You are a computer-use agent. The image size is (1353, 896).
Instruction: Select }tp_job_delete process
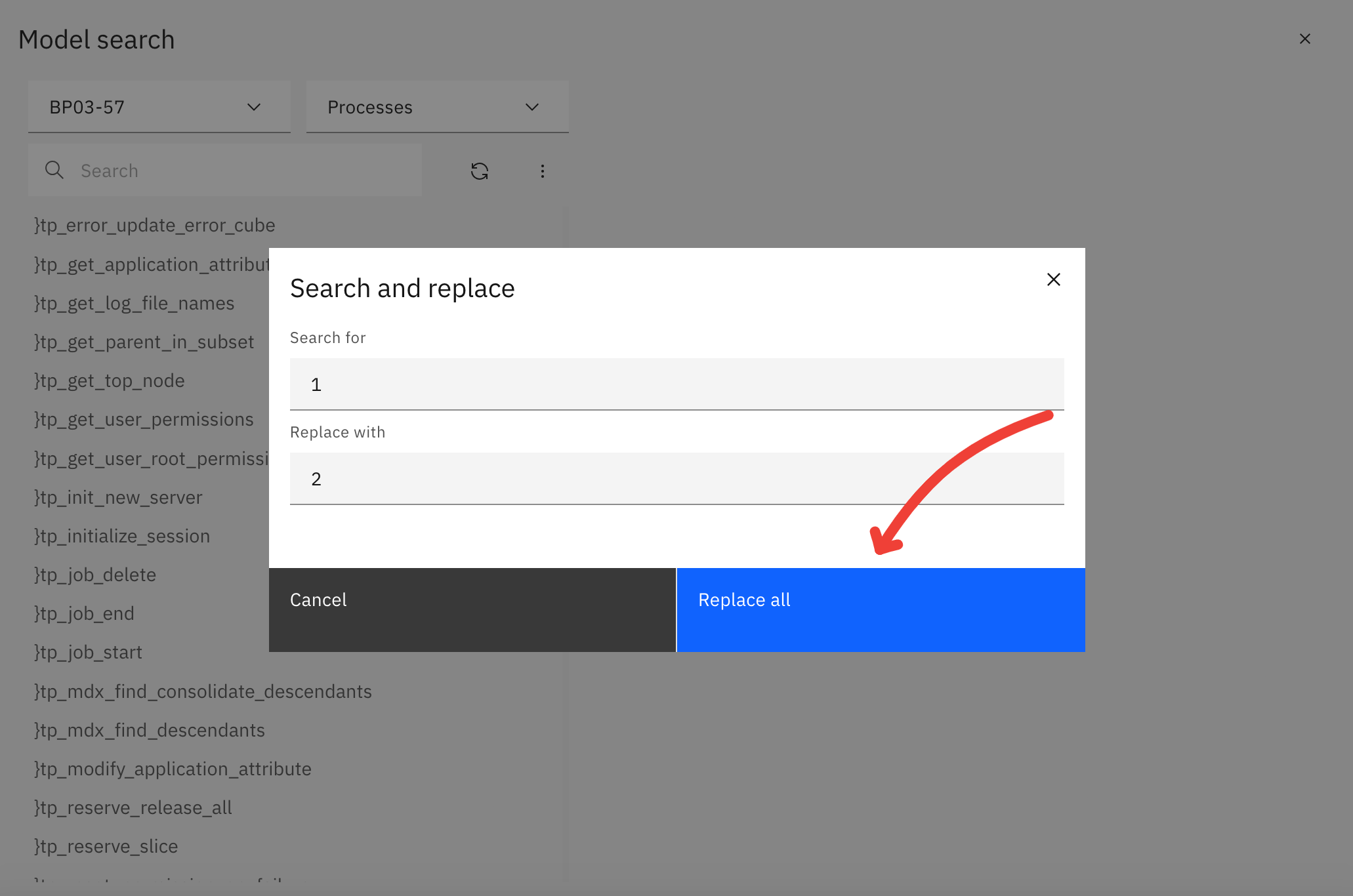[95, 575]
